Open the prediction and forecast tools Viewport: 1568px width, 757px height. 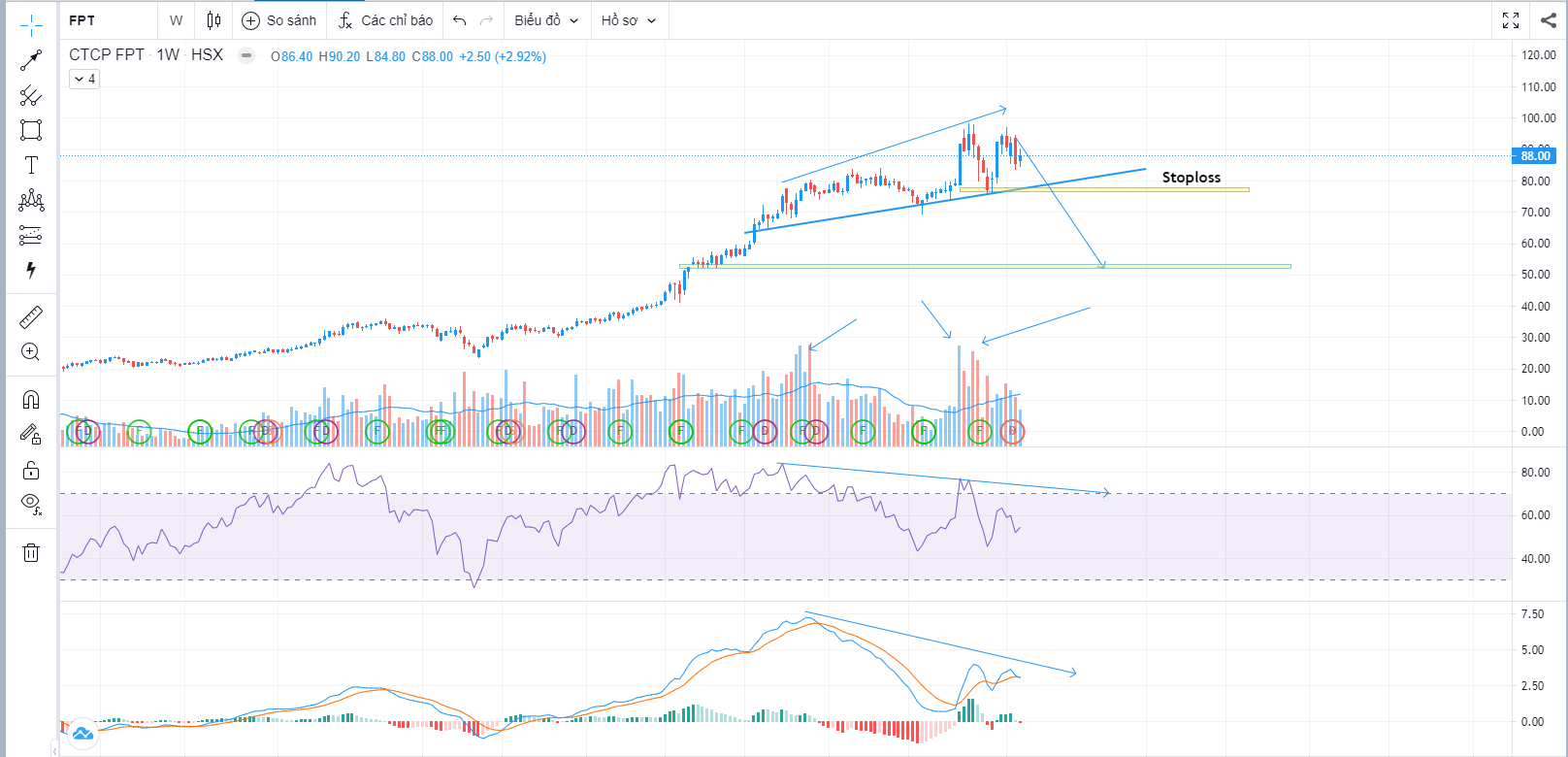[x=31, y=235]
